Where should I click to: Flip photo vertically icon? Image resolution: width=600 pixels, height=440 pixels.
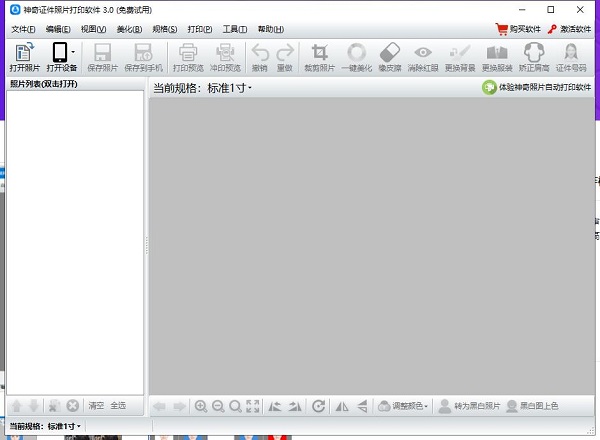pos(362,406)
